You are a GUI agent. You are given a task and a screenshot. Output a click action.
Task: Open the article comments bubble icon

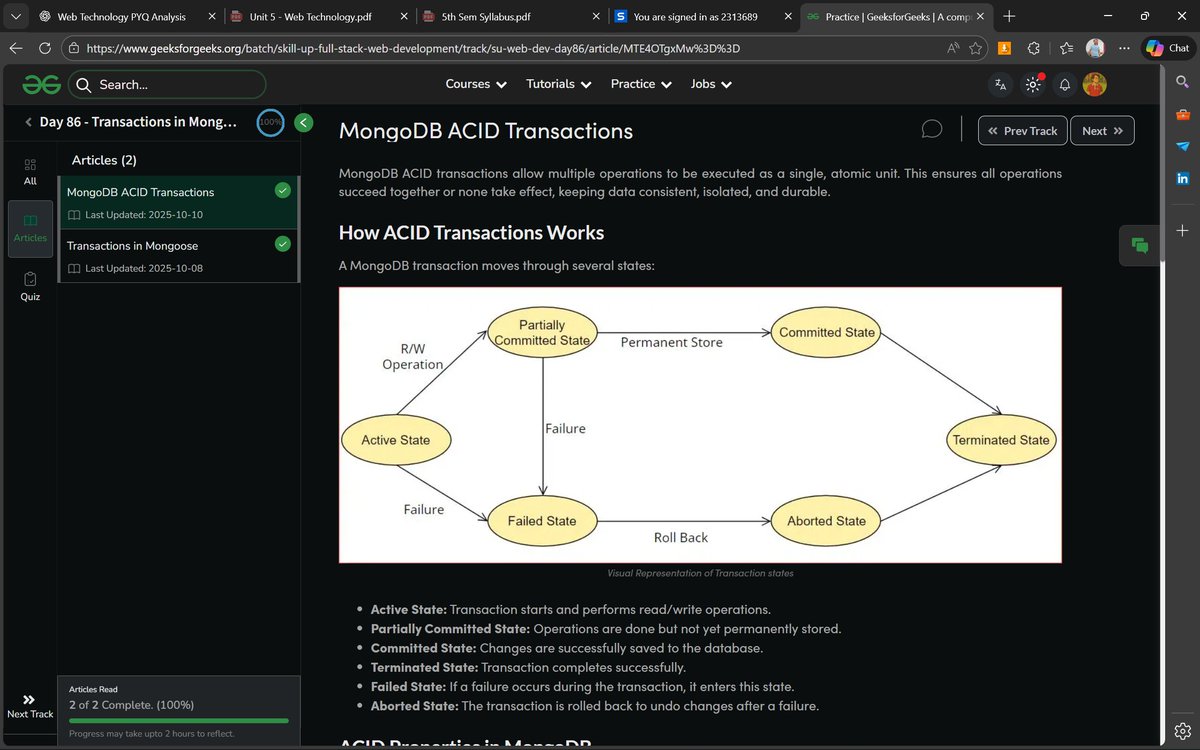(932, 130)
